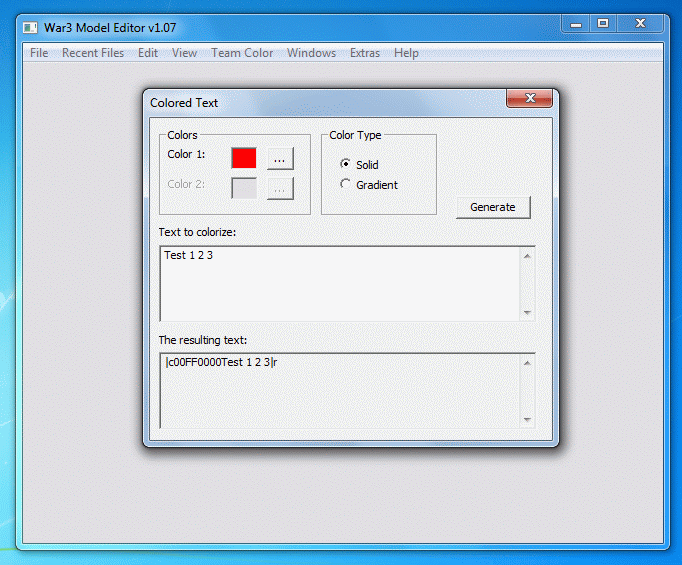Click the Colored Text dialog title

click(x=184, y=103)
